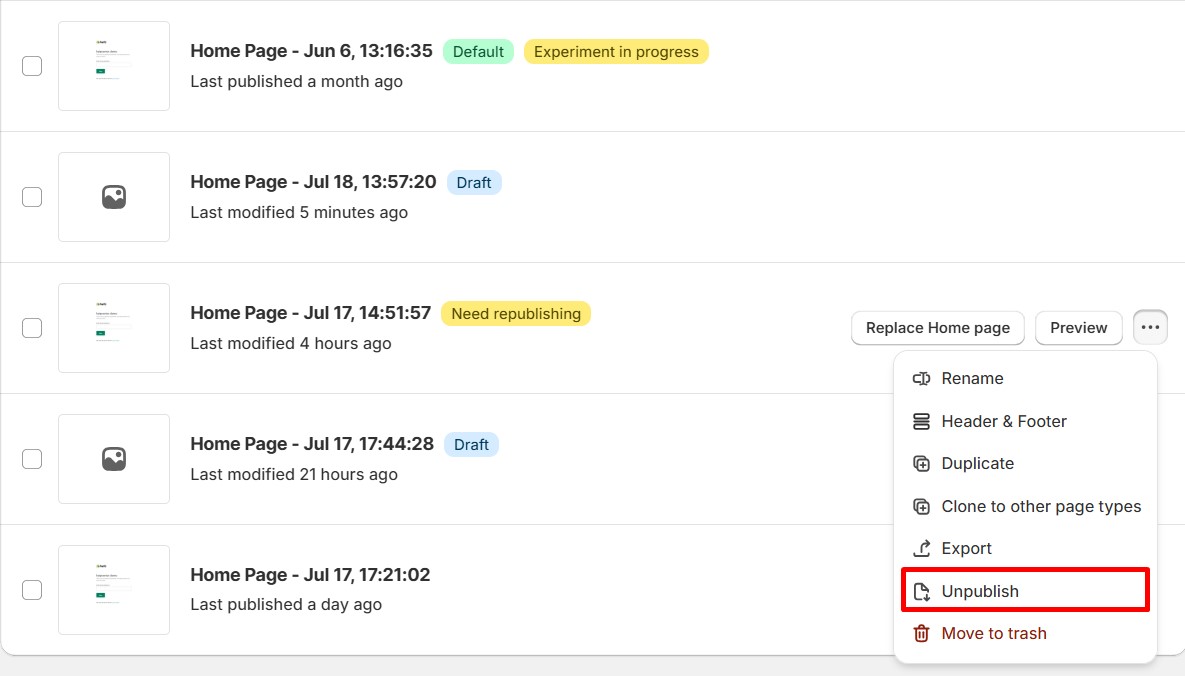Image resolution: width=1185 pixels, height=676 pixels.
Task: Open the Home Page - Jul 17, 17:21:02 title
Action: coord(310,575)
